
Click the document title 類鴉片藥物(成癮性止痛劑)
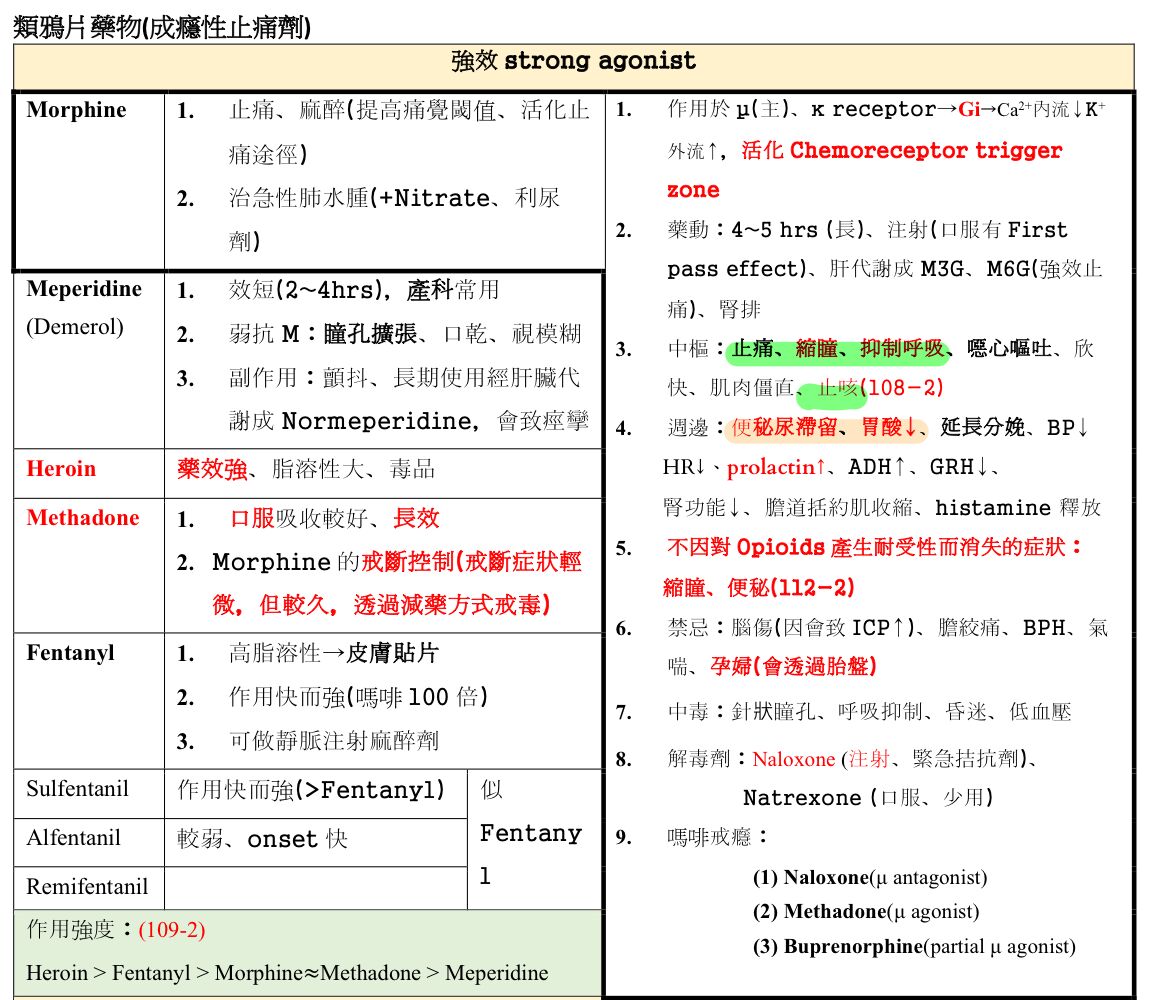[x=161, y=26]
